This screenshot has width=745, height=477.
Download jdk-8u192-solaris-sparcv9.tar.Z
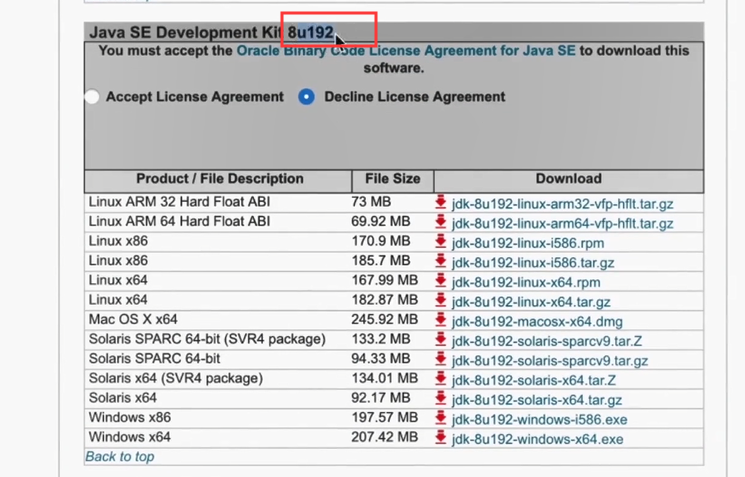point(547,341)
